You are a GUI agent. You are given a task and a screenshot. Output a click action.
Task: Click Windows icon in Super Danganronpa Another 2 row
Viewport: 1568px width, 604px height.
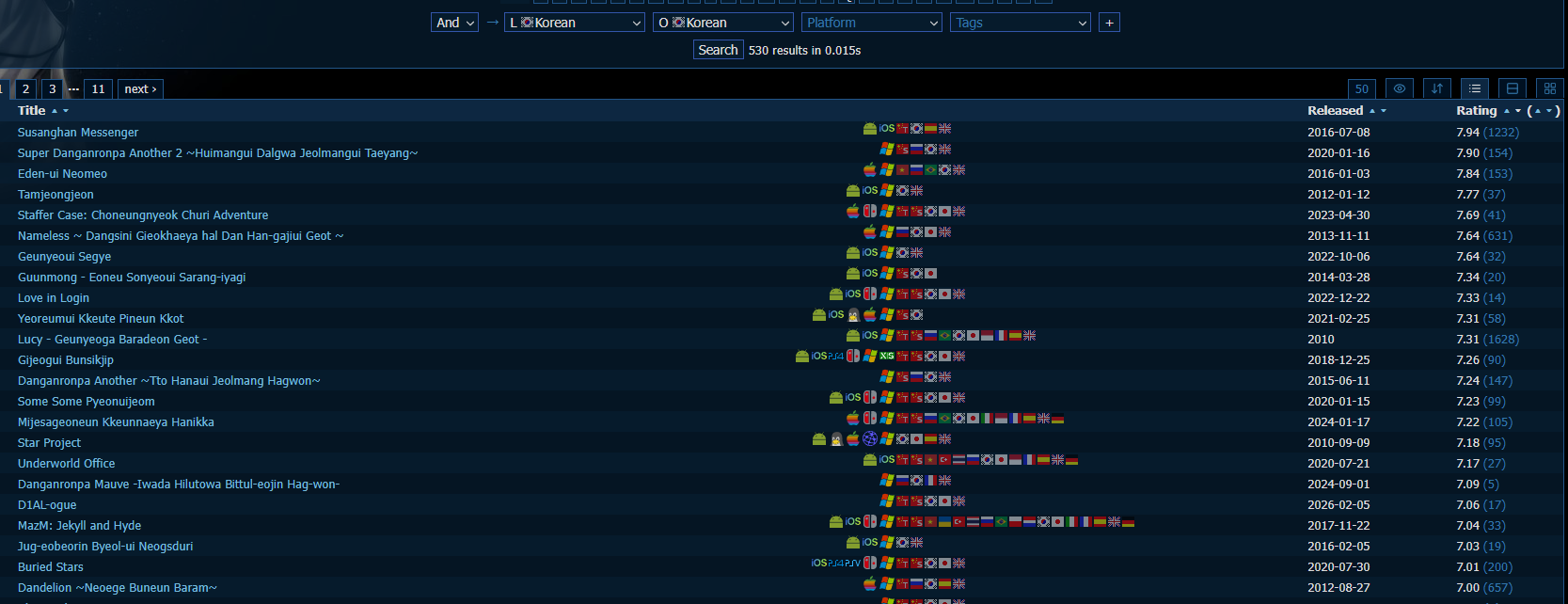coord(887,149)
